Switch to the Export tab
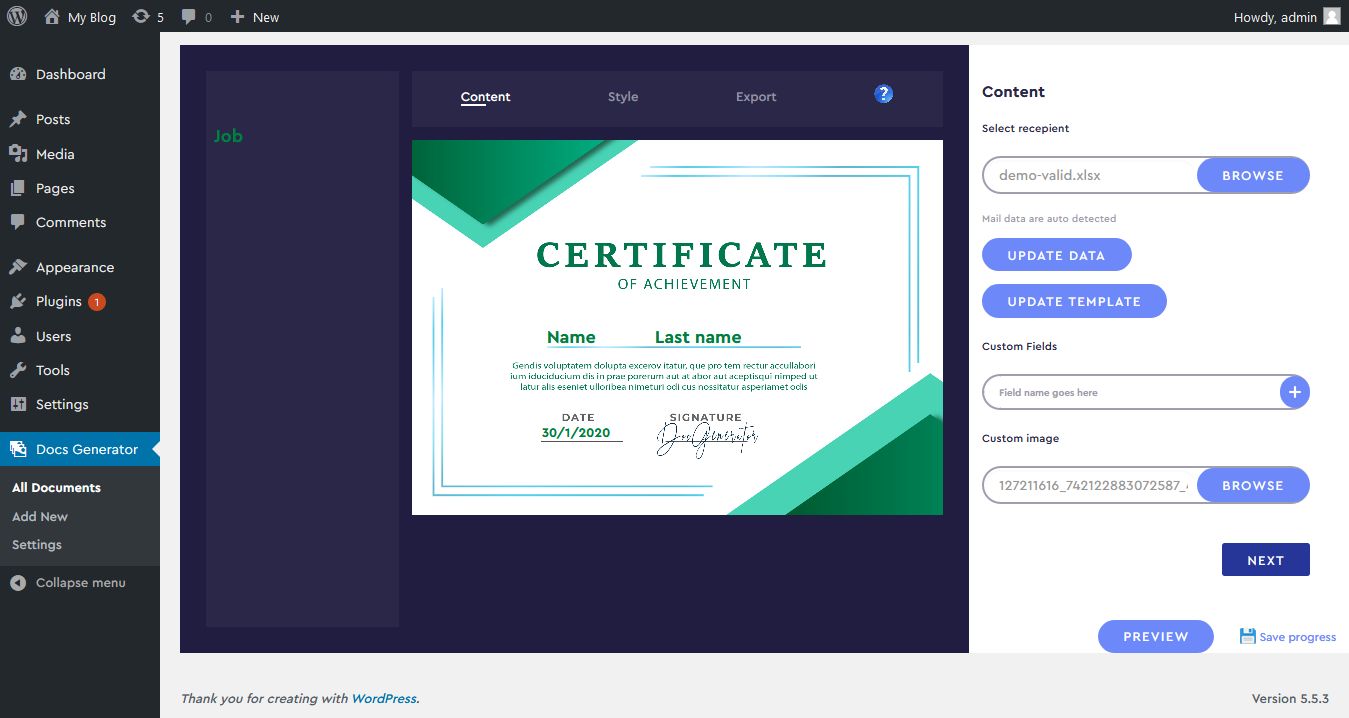 coord(755,97)
